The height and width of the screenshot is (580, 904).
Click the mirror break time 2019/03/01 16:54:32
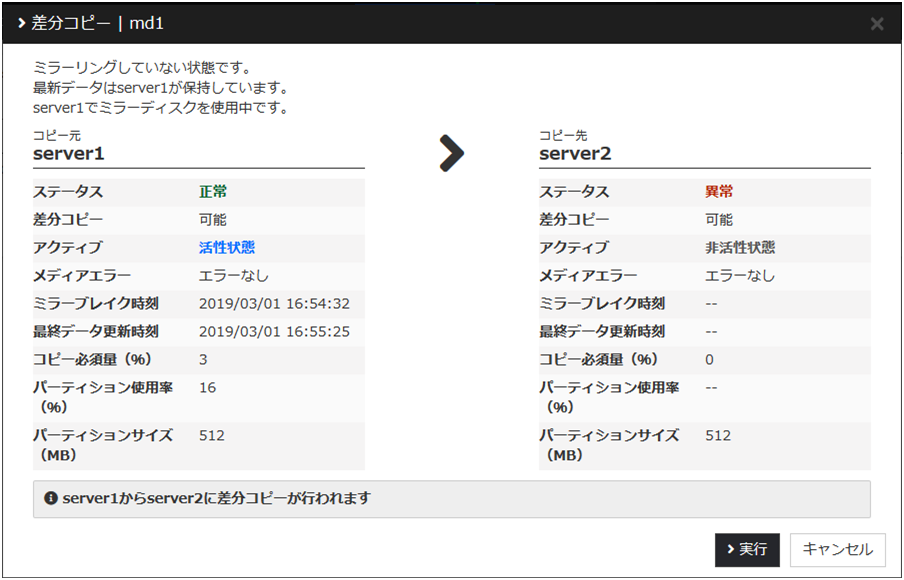pyautogui.click(x=274, y=304)
